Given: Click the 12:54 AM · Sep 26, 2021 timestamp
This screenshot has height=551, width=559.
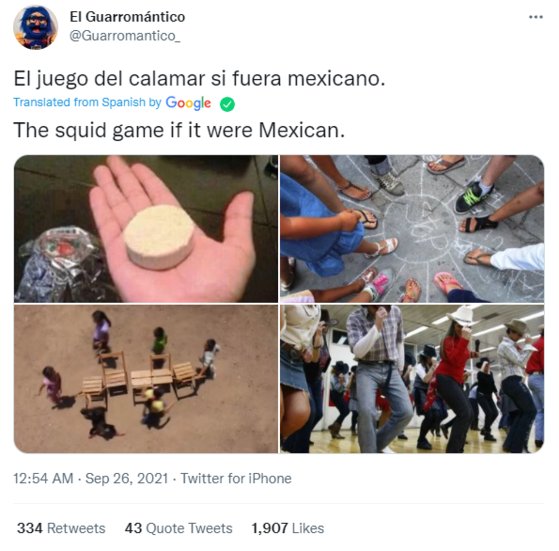Looking at the screenshot, I should pyautogui.click(x=91, y=478).
